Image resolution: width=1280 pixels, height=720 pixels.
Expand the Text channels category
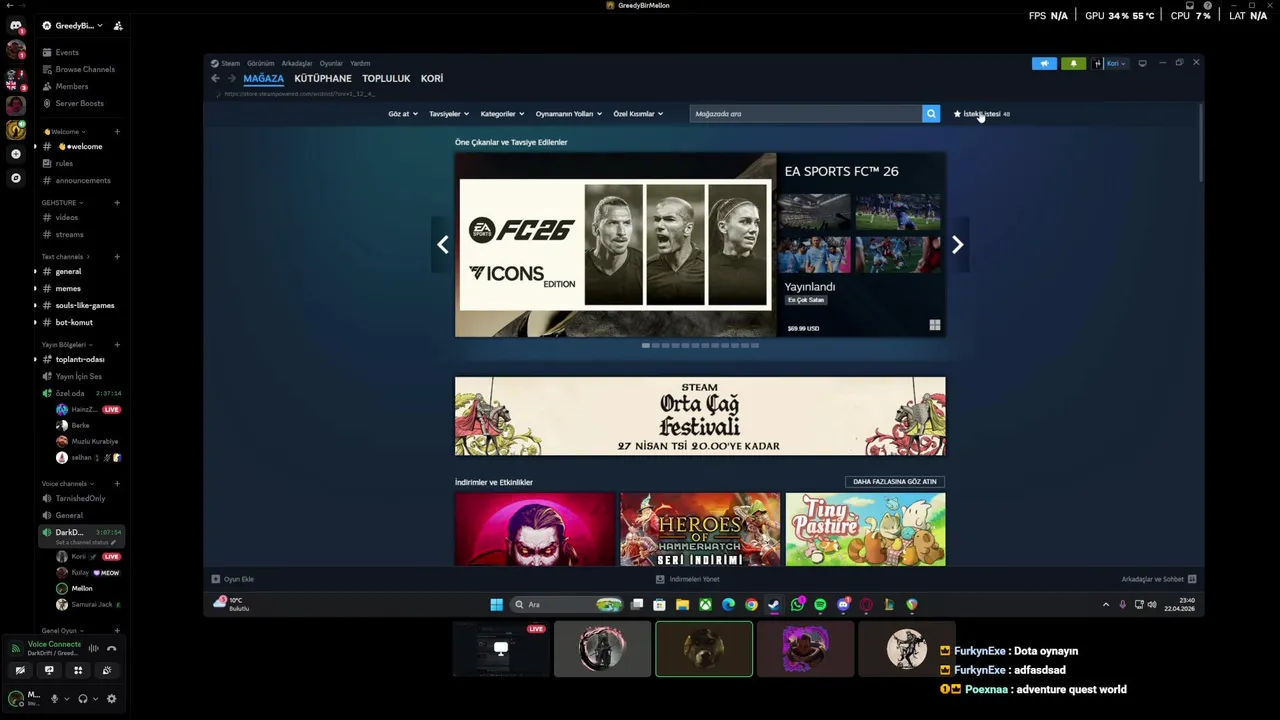tap(65, 257)
